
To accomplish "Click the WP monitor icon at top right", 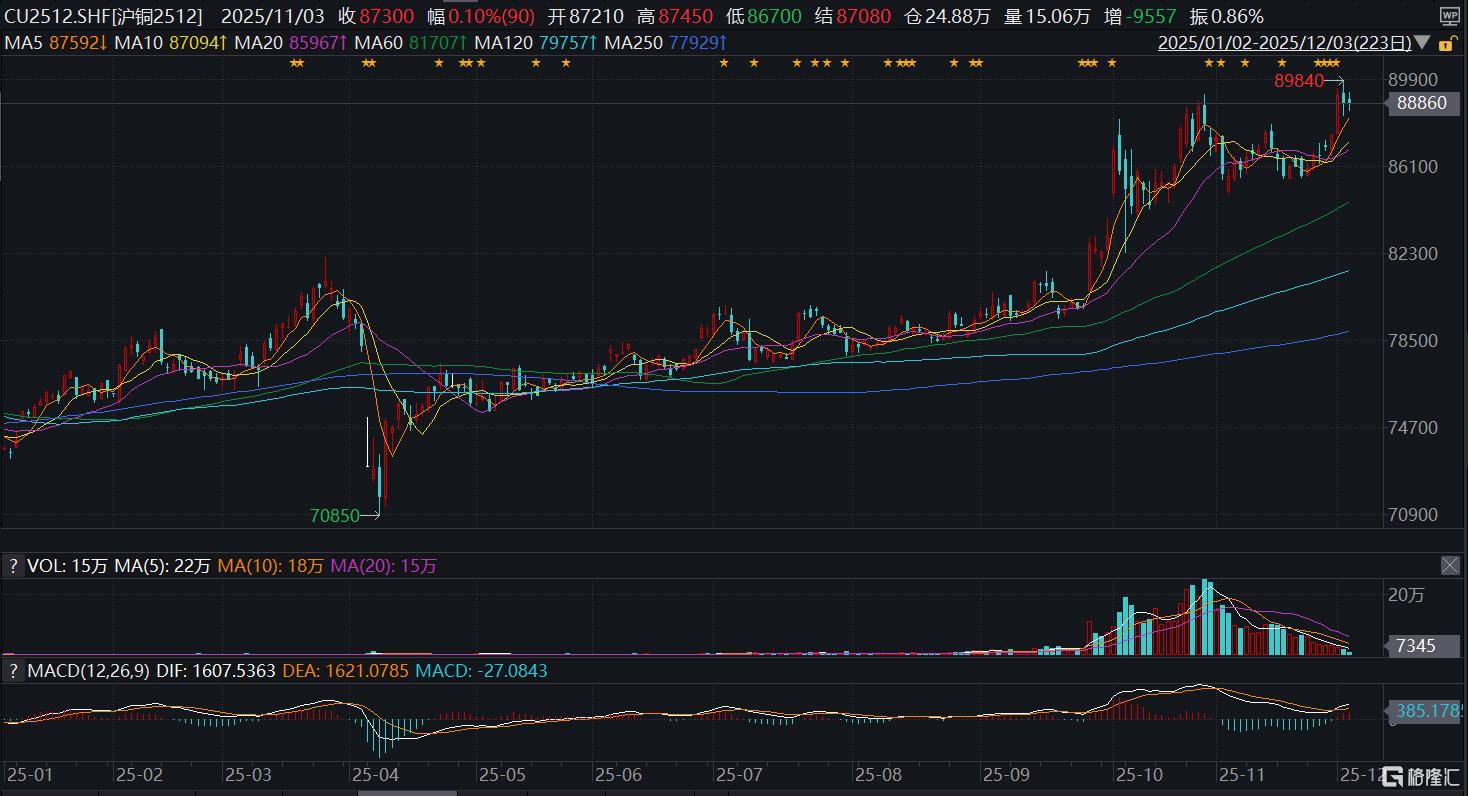I will coord(1449,16).
